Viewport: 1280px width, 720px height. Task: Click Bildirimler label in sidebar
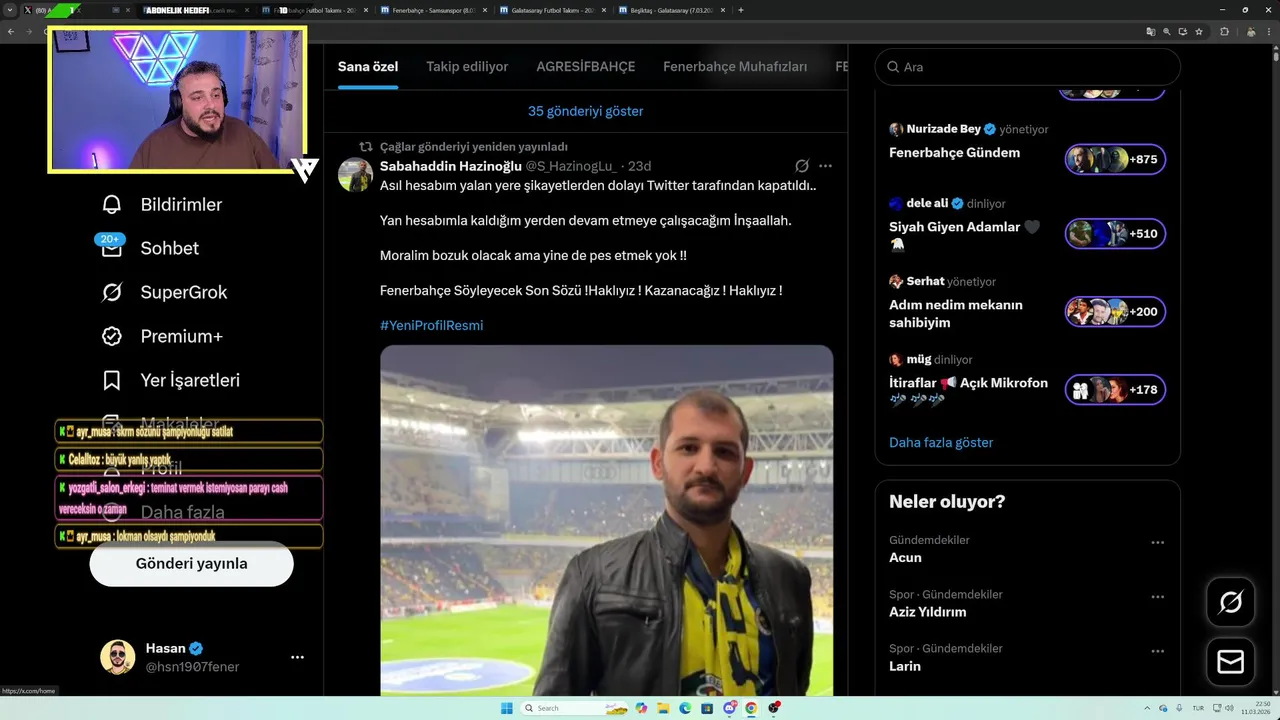[x=181, y=205]
